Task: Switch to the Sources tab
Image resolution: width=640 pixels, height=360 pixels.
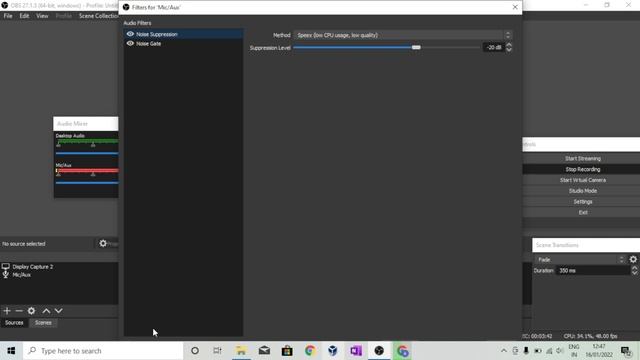Action: coord(14,323)
